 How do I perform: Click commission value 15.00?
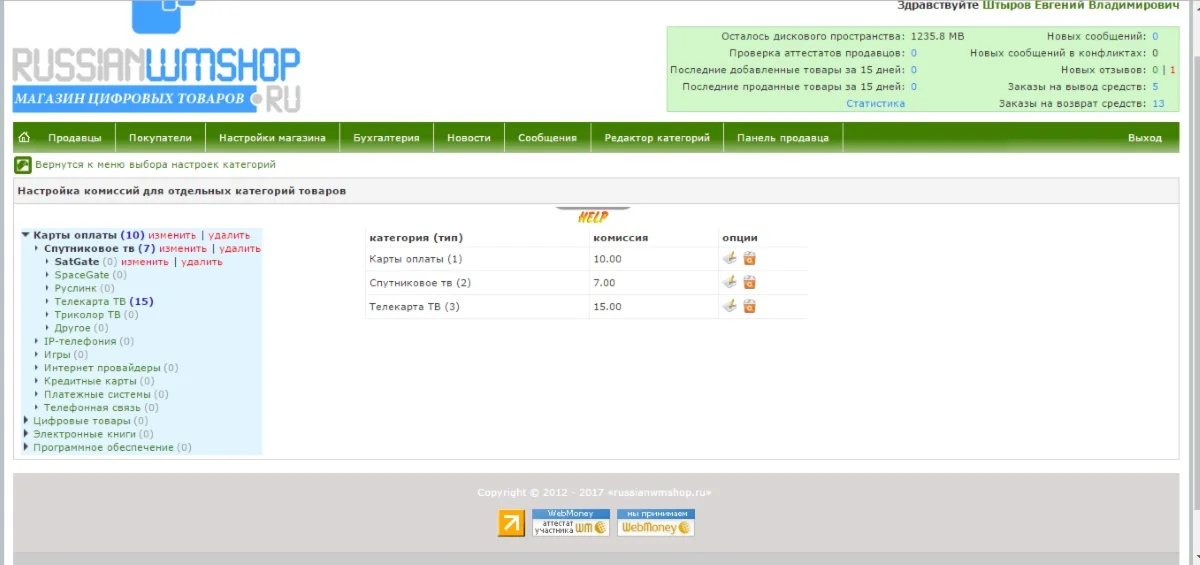click(x=607, y=306)
